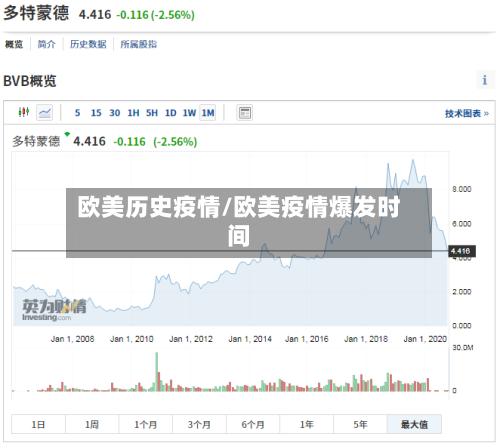Image resolution: width=500 pixels, height=446 pixels.
Task: Click the 多特蒙德 page title
Action: (x=36, y=13)
